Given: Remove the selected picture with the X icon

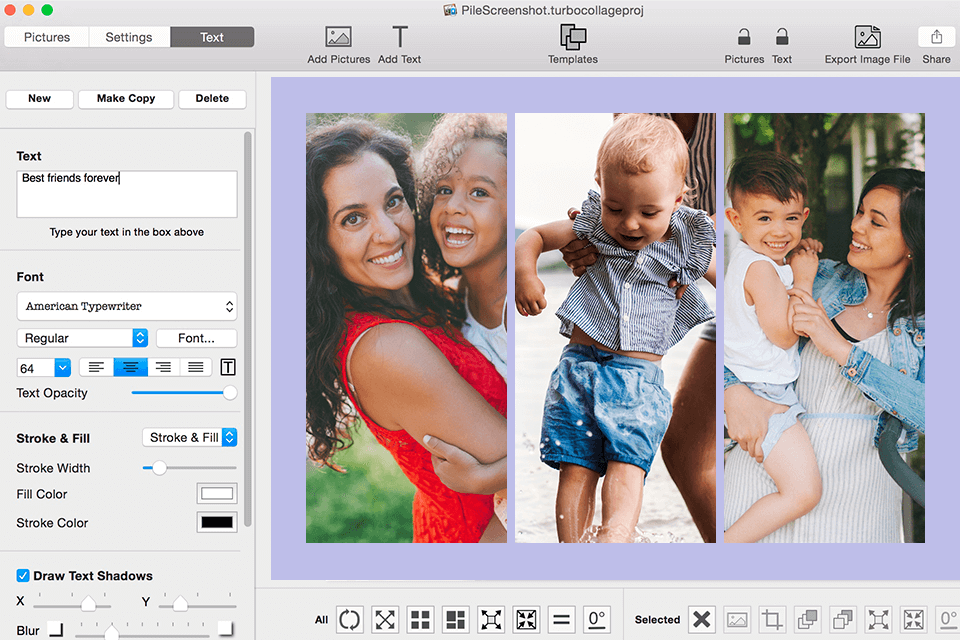Looking at the screenshot, I should pos(702,619).
